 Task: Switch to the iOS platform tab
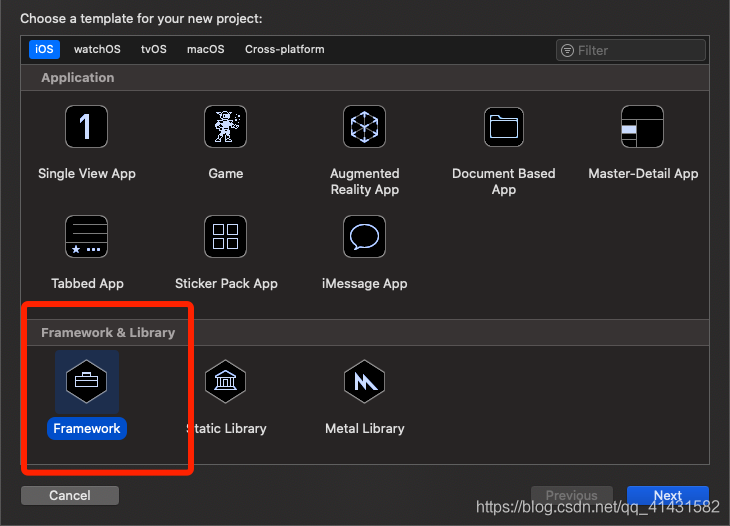pos(44,49)
